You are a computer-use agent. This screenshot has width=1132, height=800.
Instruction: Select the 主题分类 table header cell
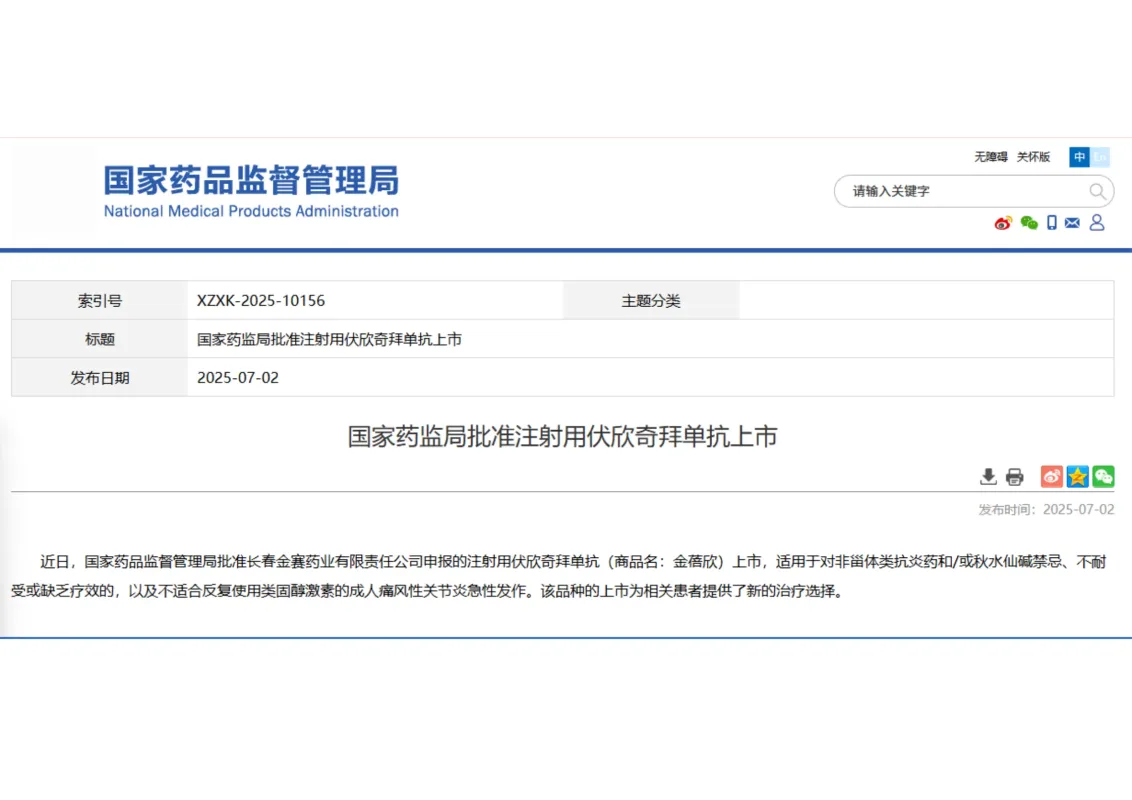click(651, 300)
